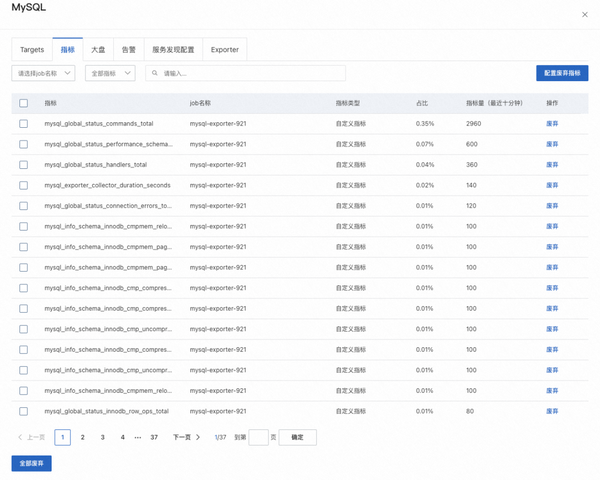This screenshot has width=600, height=480.
Task: Click the 全部废弃 button
Action: pyautogui.click(x=31, y=464)
